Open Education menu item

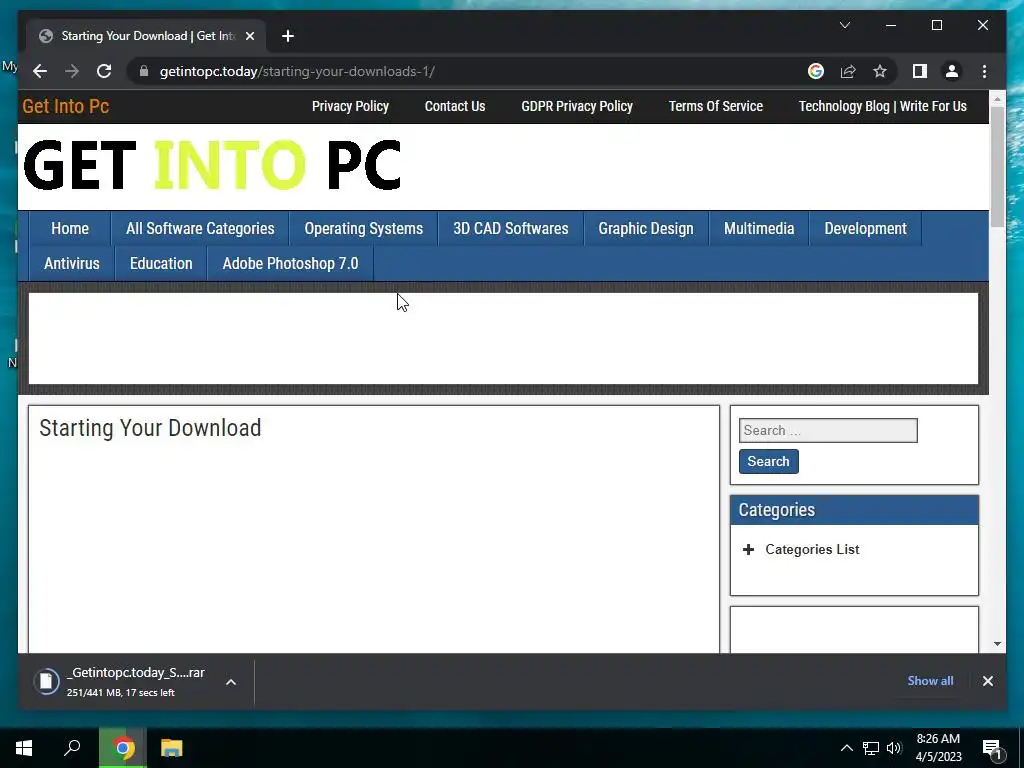pos(161,264)
